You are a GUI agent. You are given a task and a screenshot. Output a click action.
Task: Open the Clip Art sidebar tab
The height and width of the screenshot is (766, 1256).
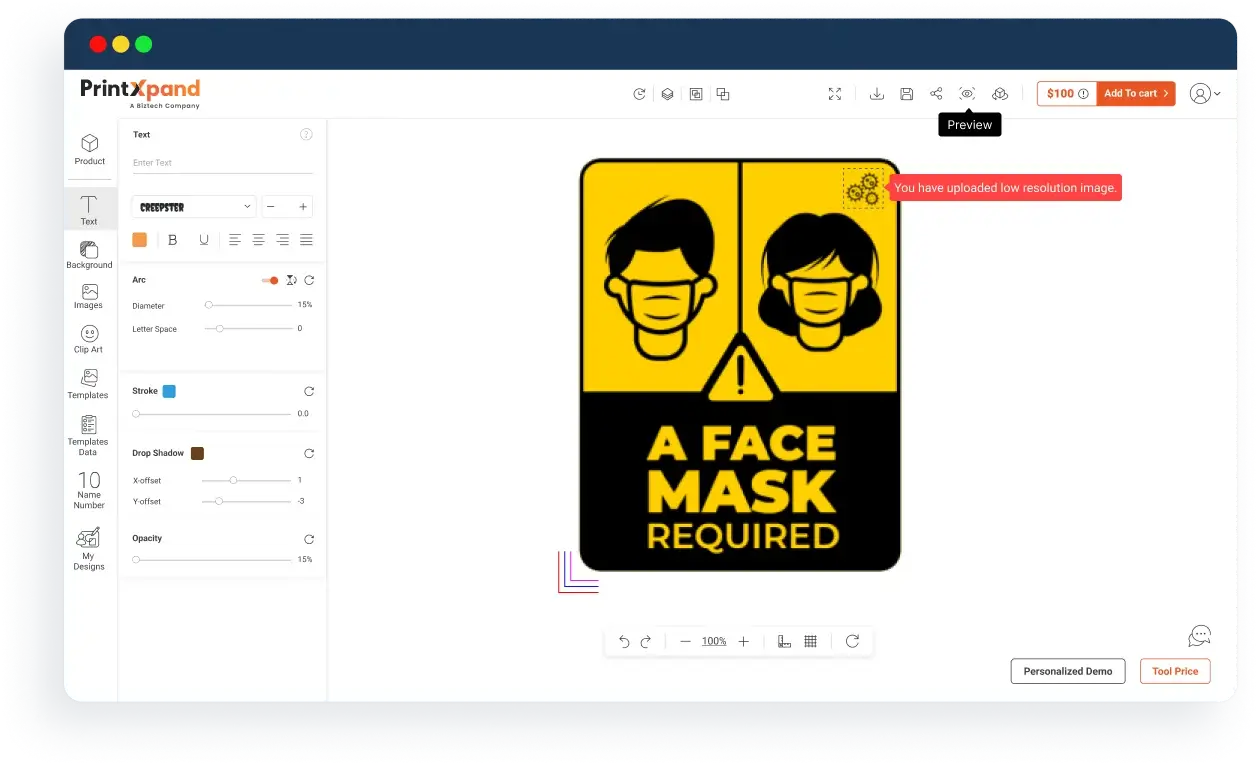89,339
